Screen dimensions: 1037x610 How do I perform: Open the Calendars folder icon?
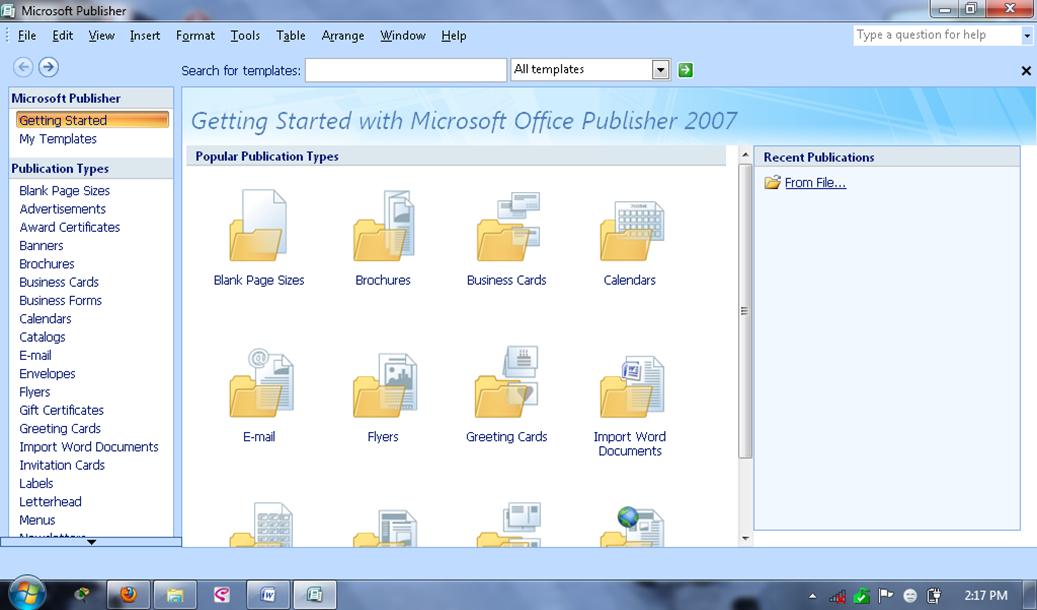632,229
